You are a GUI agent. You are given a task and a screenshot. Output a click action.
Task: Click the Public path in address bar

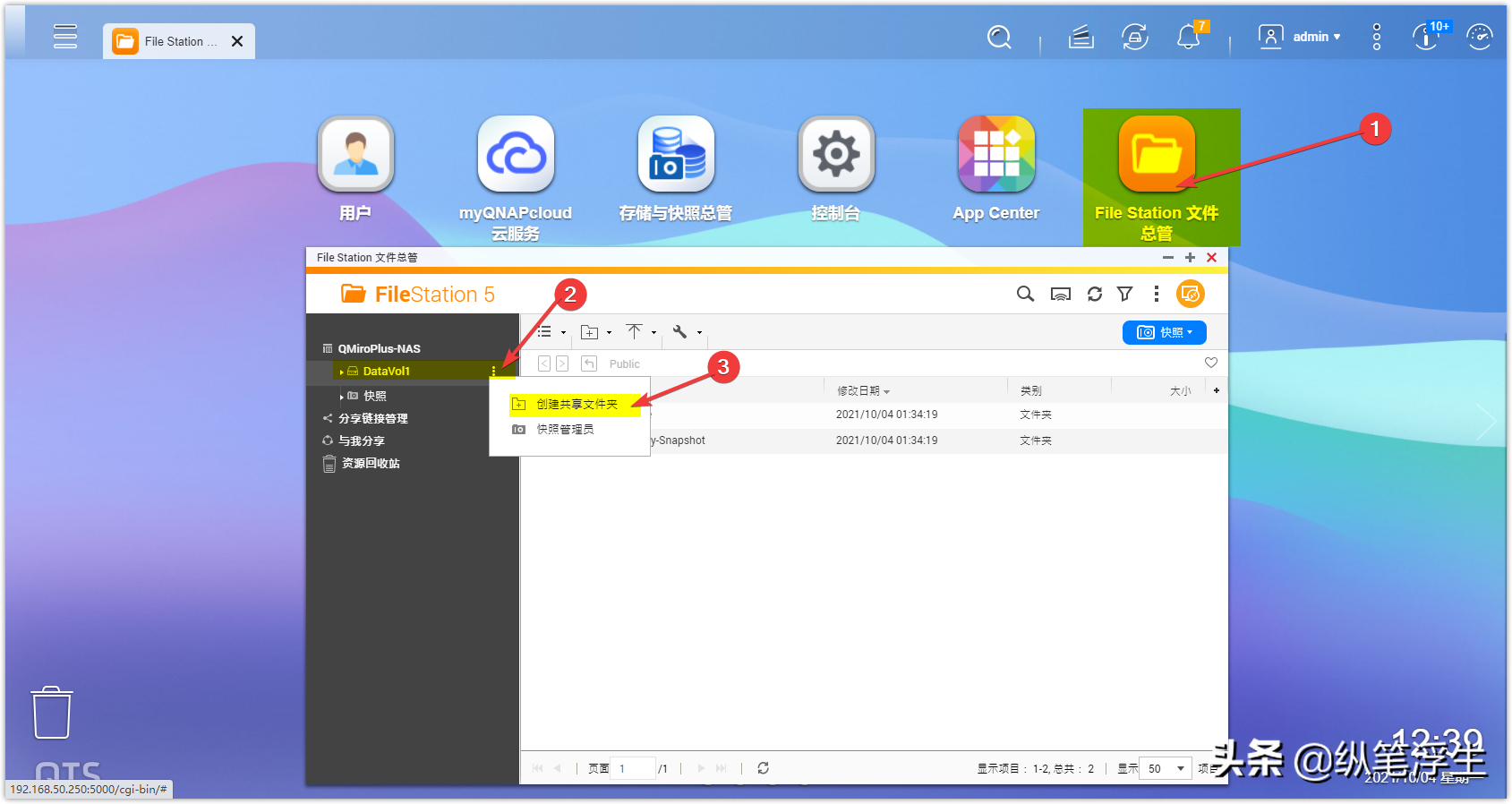coord(625,364)
